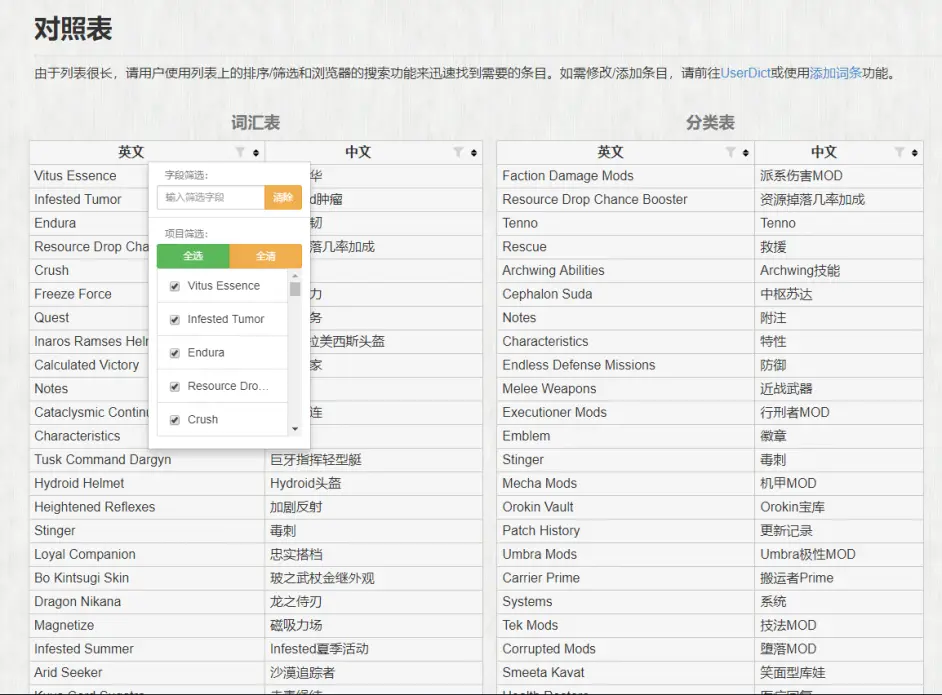Click the 笑面型库娃 cell
This screenshot has width=942, height=695.
coord(839,673)
